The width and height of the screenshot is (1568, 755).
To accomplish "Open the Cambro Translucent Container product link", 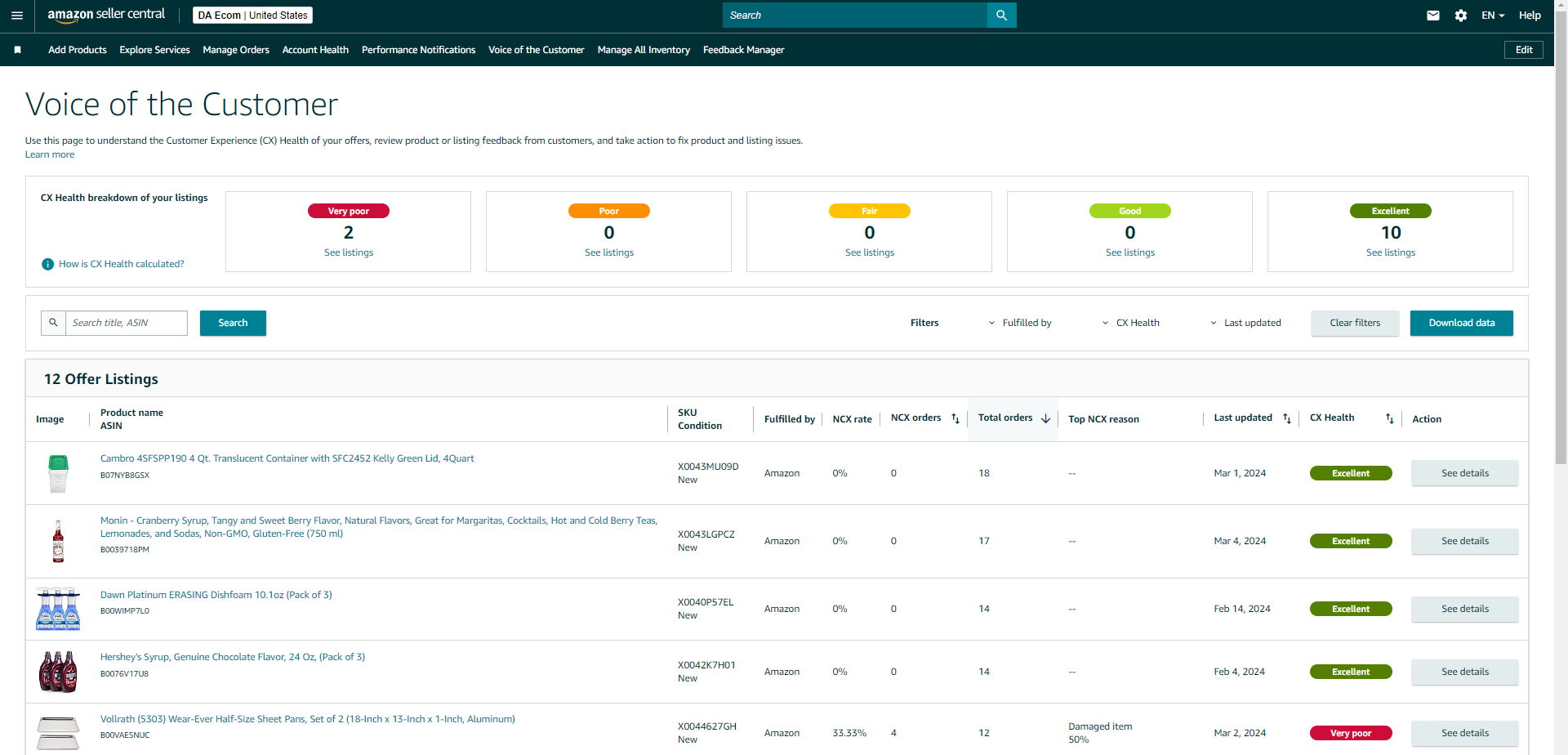I will pos(287,458).
